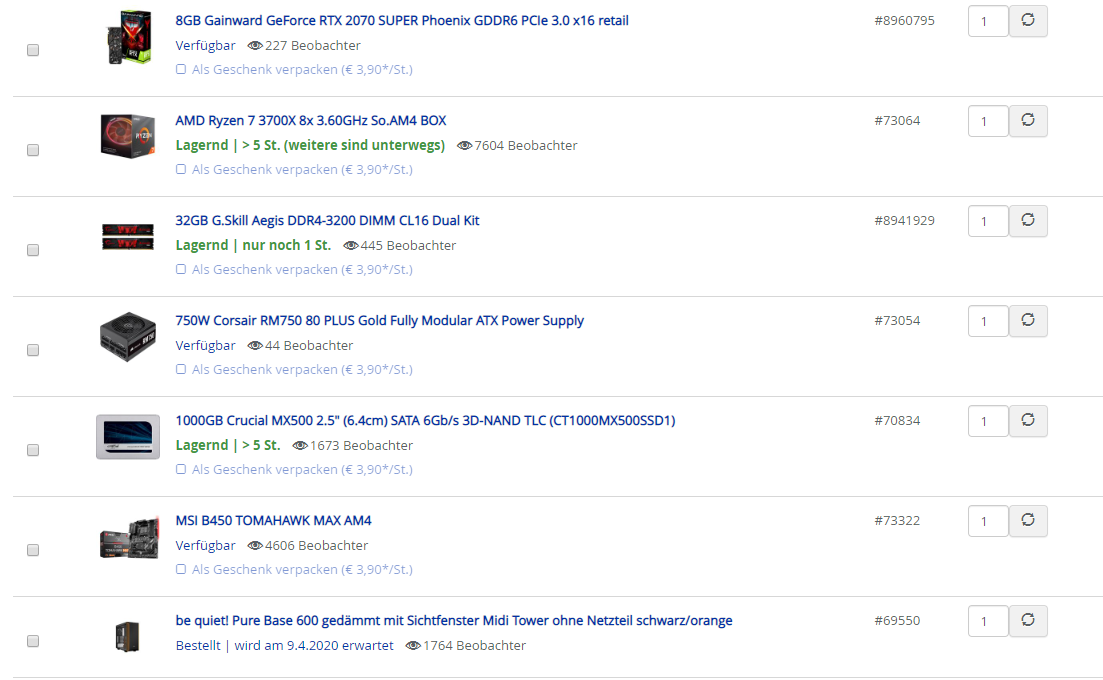The image size is (1103, 680).
Task: Focus quantity field for MSI B450 TOMAHAWK
Action: [x=988, y=521]
